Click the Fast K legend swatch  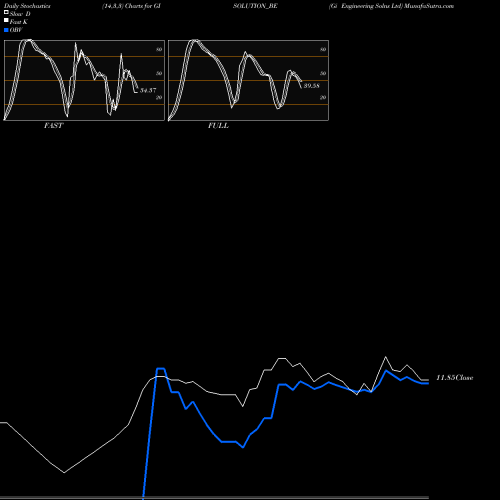6,21
